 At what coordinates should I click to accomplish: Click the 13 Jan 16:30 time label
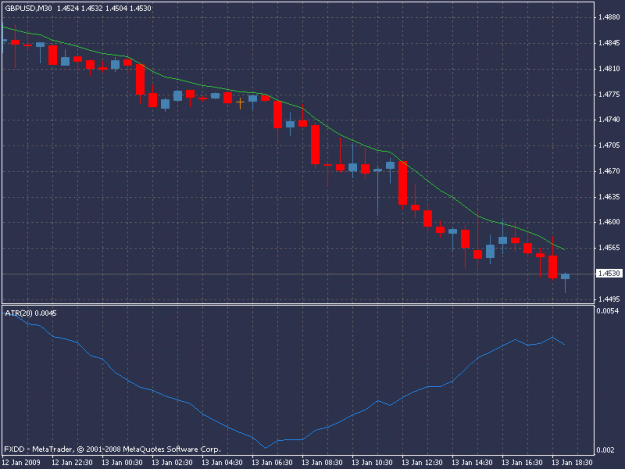pyautogui.click(x=522, y=463)
